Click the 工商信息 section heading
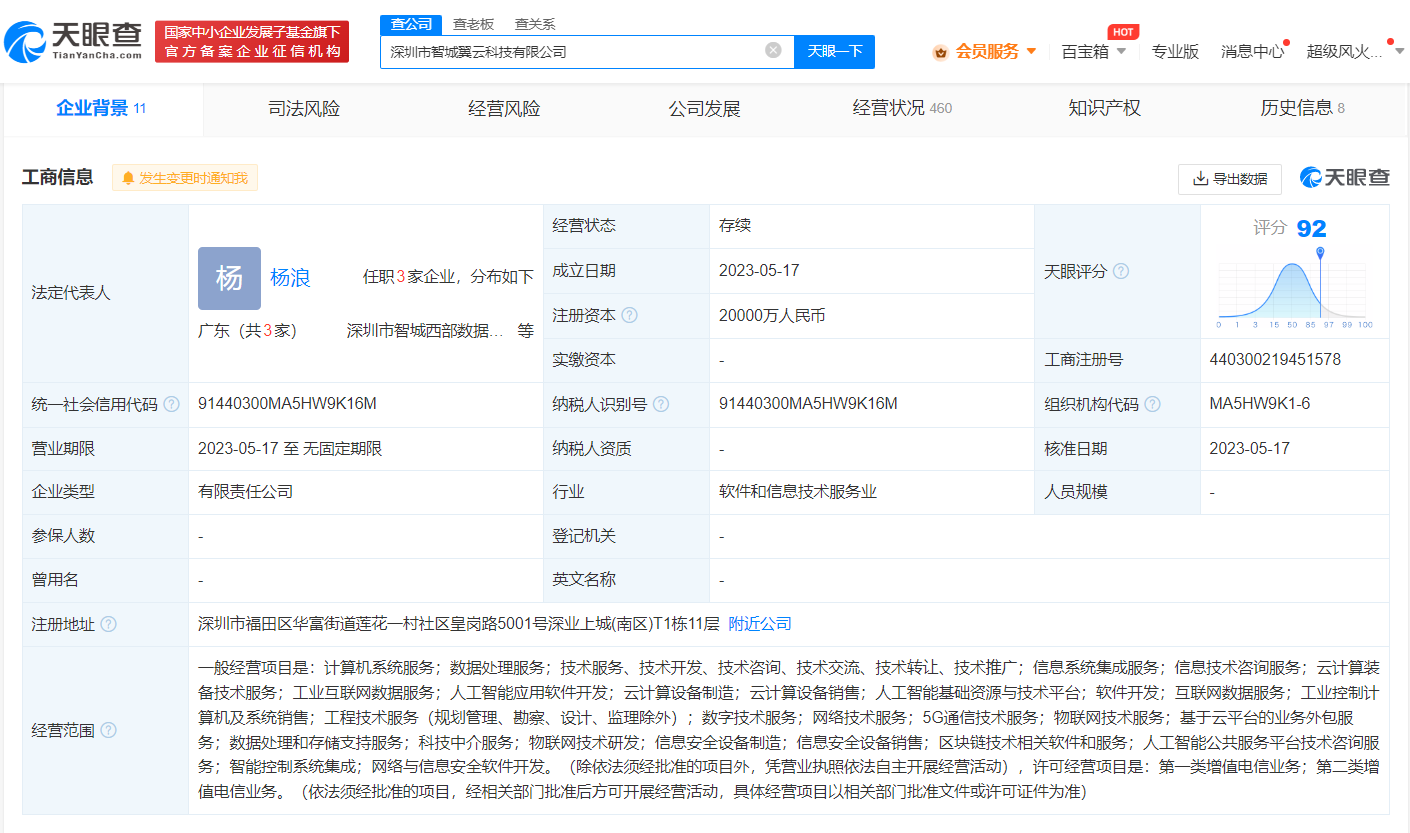 tap(58, 177)
